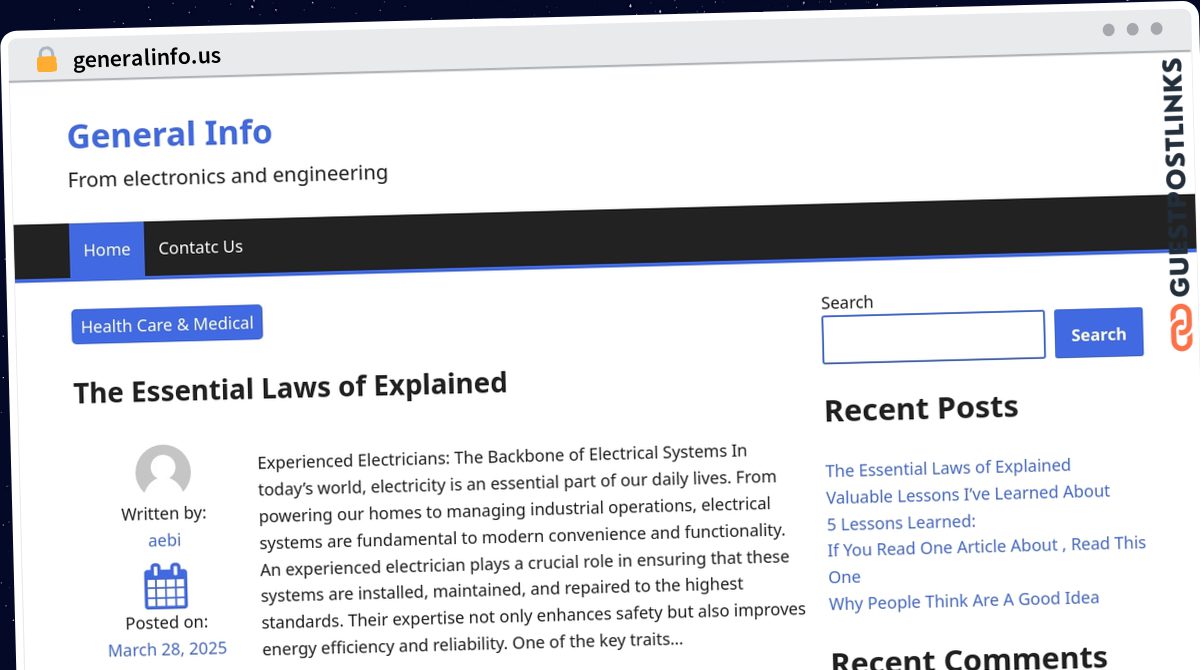Open recent post Valuable Lessons I've Learned About
Image resolution: width=1200 pixels, height=670 pixels.
[968, 494]
